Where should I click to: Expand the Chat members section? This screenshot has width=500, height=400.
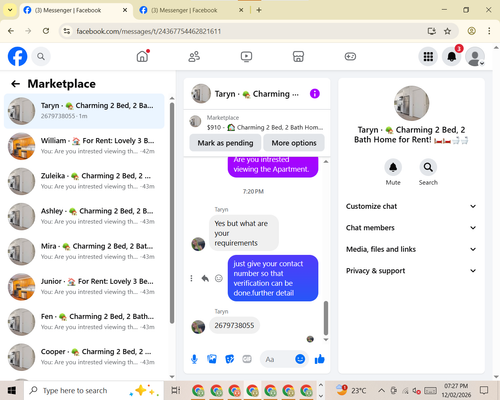[411, 228]
